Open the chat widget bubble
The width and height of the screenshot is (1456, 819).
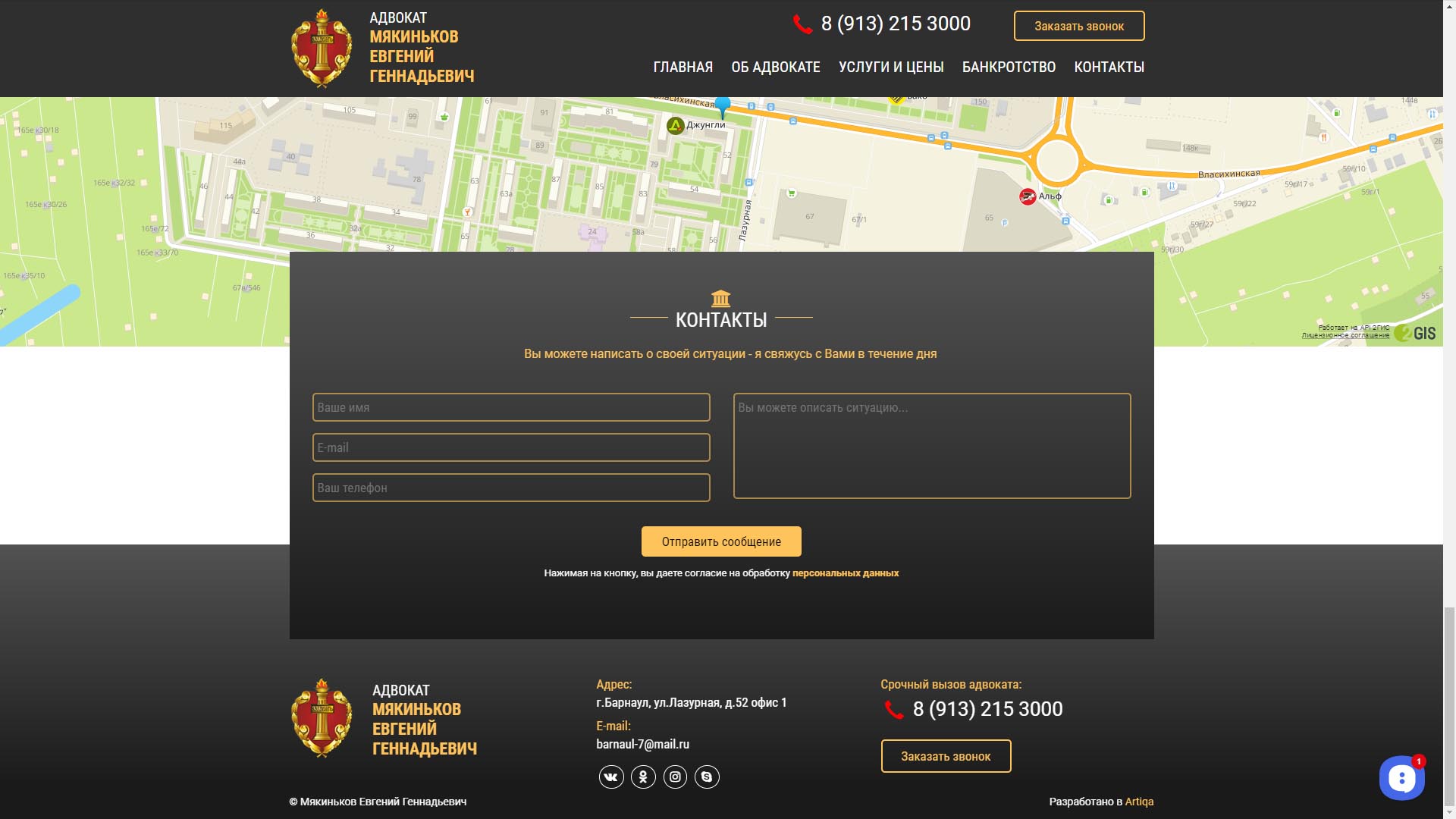click(x=1401, y=777)
